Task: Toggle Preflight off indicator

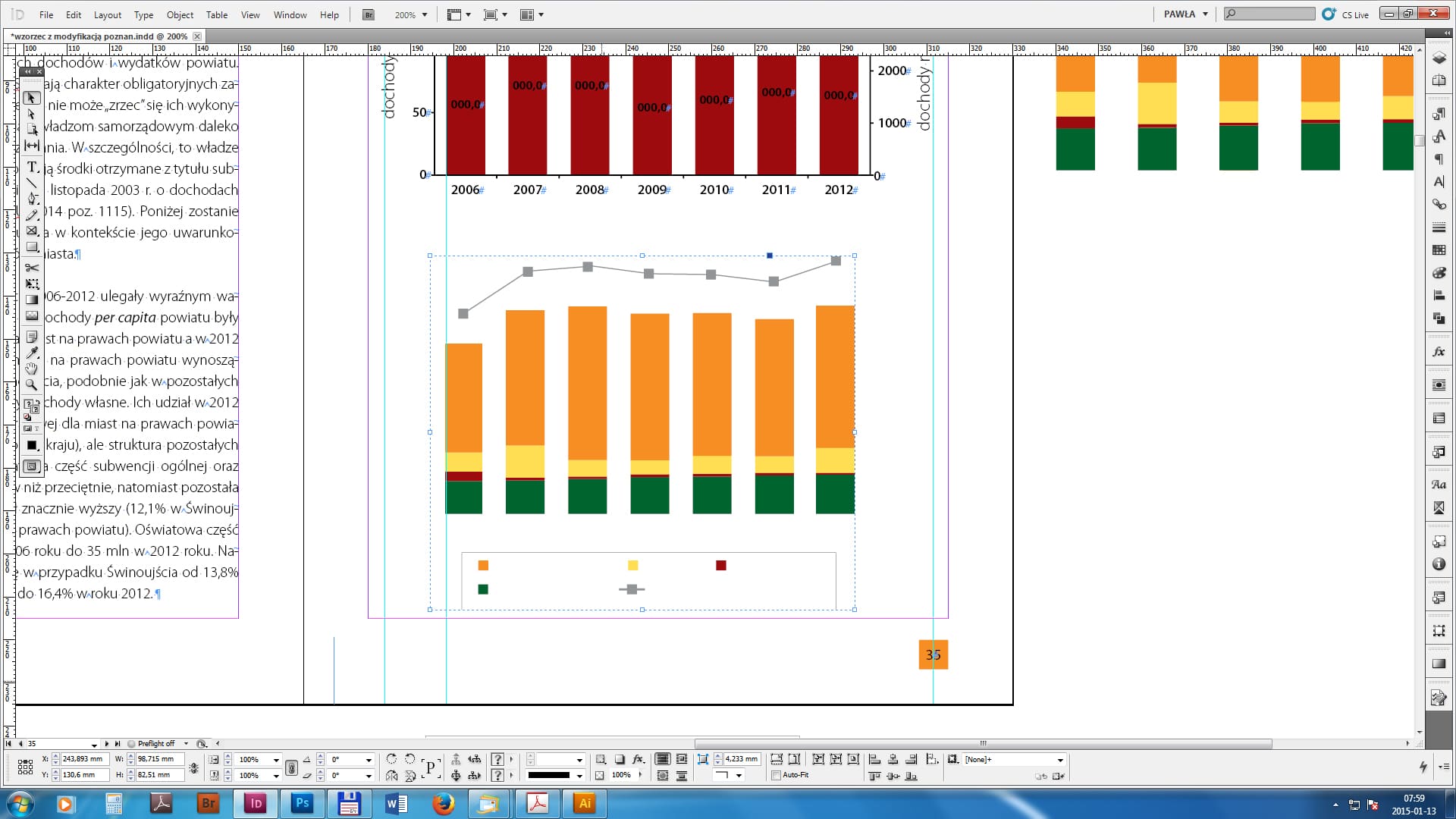Action: pyautogui.click(x=155, y=744)
